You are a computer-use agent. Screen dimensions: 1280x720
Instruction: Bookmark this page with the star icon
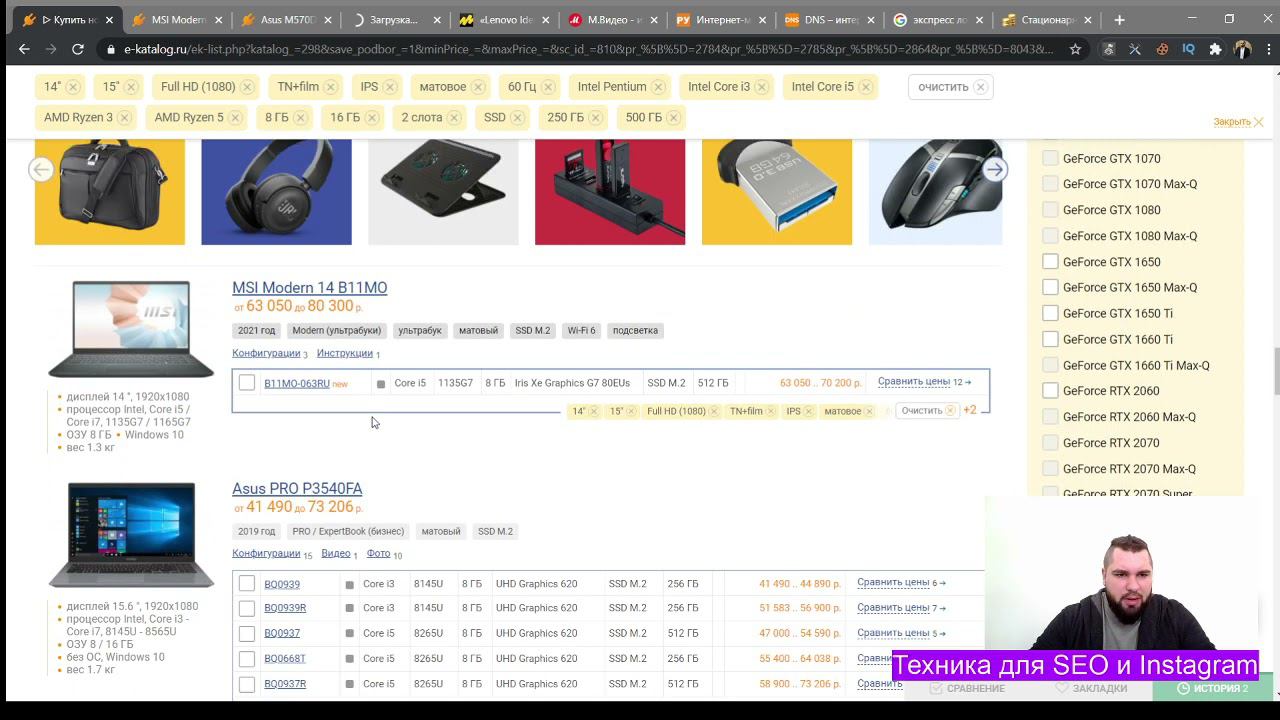(x=1075, y=49)
